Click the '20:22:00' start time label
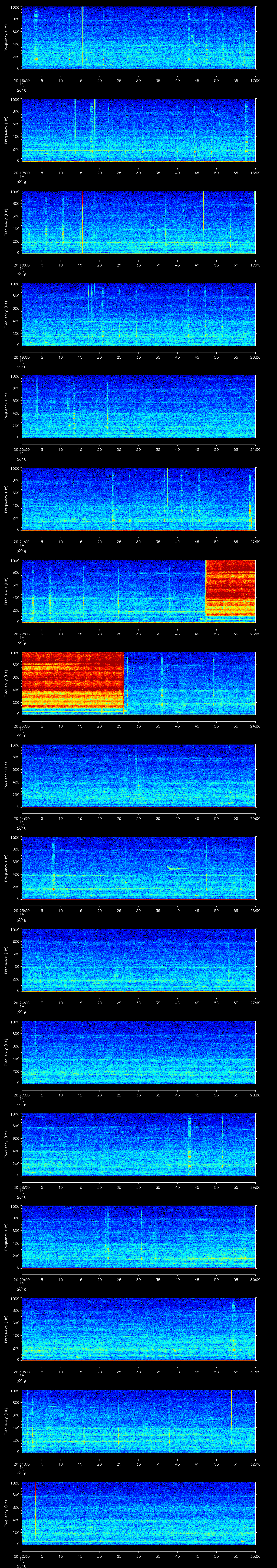The image size is (277, 1568). point(21,634)
